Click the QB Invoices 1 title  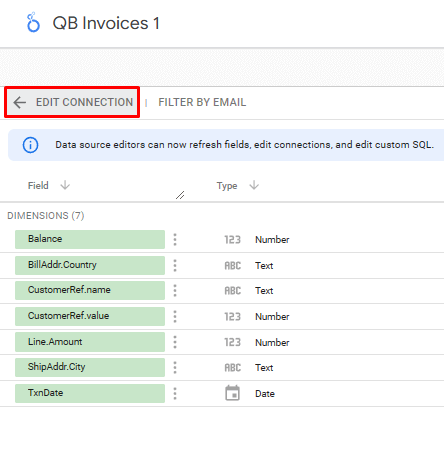tap(106, 23)
